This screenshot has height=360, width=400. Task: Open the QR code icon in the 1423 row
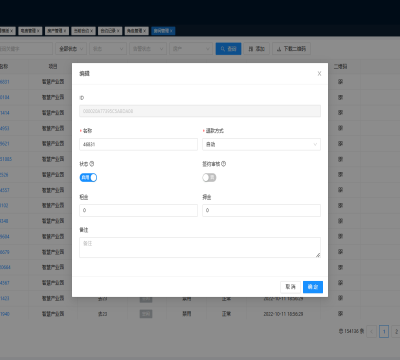tap(340, 298)
